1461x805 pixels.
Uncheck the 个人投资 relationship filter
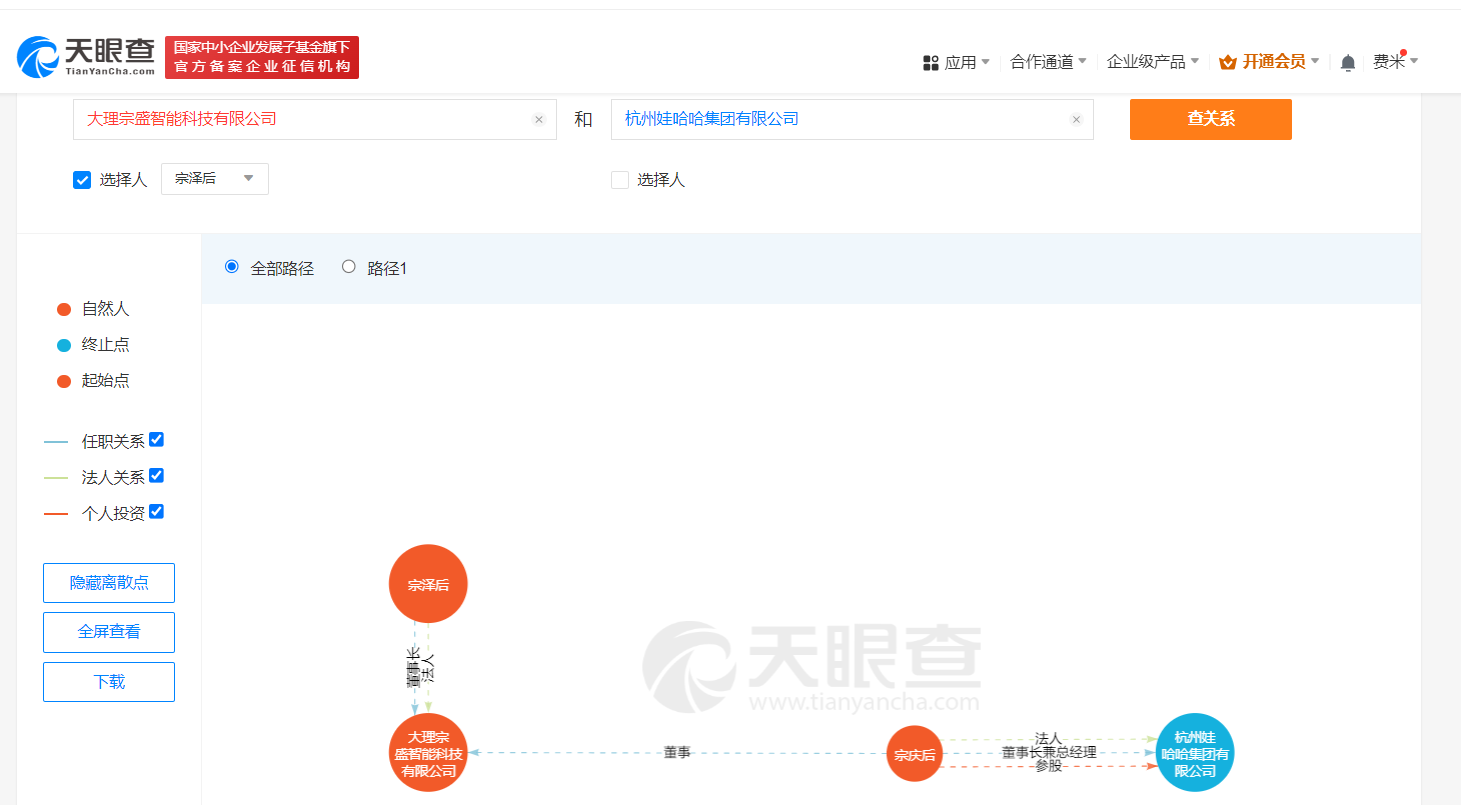156,511
